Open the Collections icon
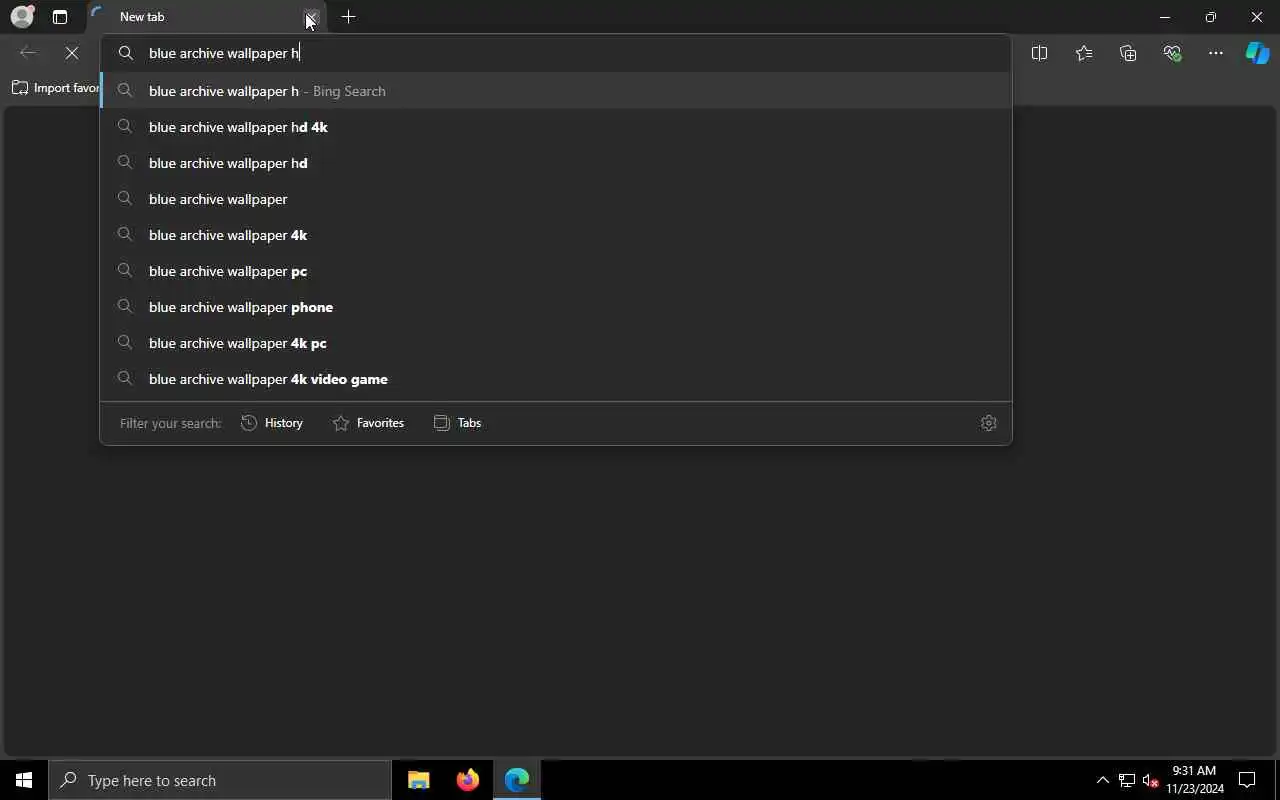The height and width of the screenshot is (800, 1280). coord(1128,53)
